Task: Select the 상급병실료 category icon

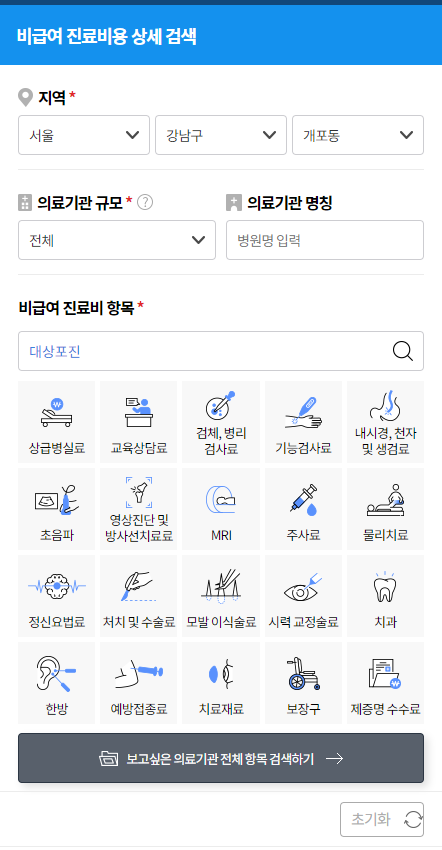Action: pos(56,422)
